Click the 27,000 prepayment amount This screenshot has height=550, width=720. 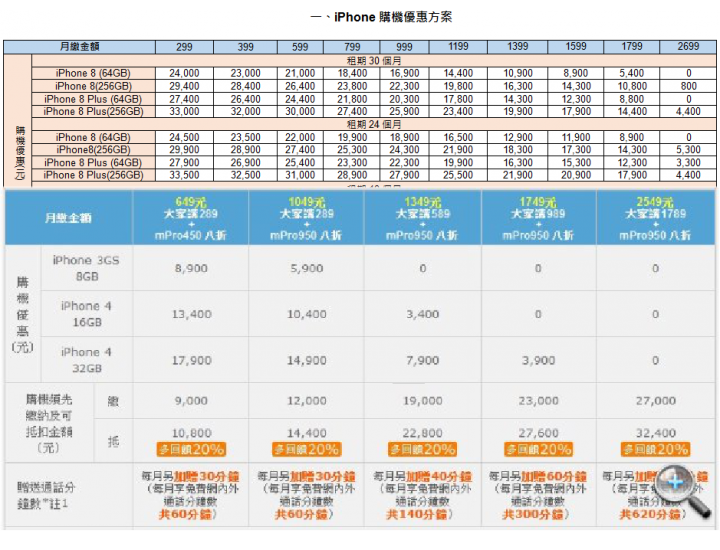click(655, 401)
